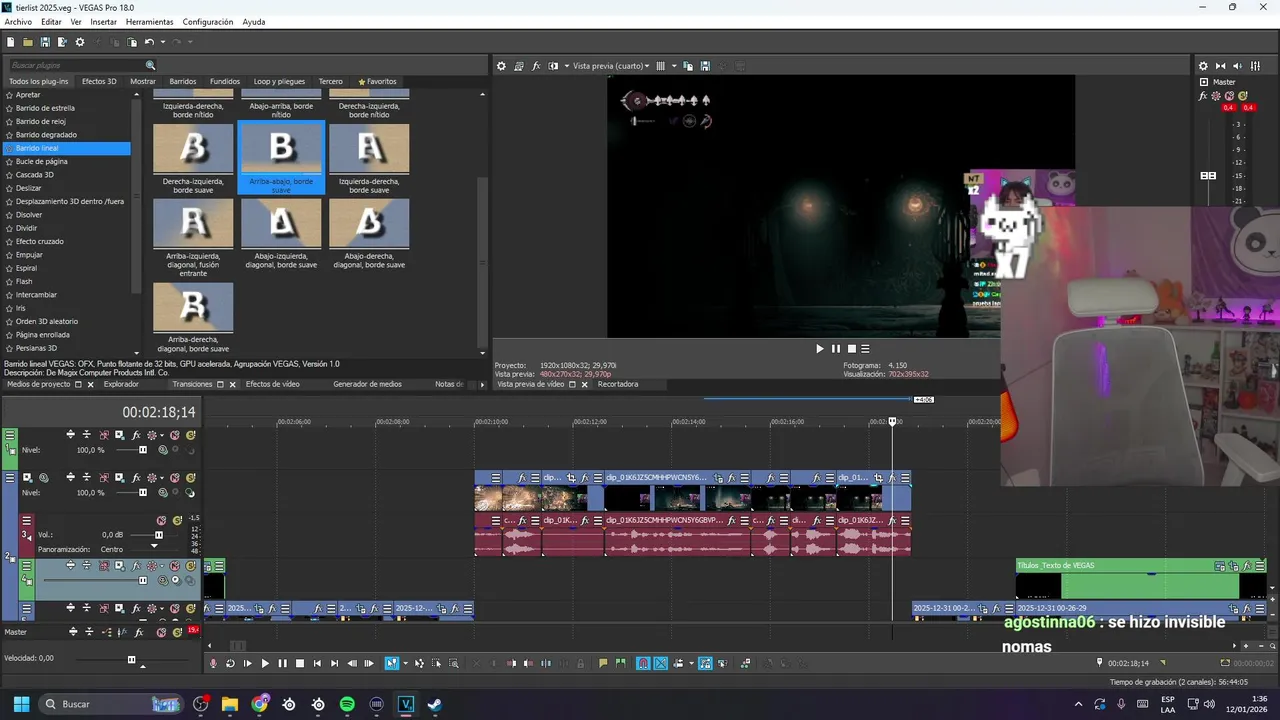This screenshot has width=1280, height=720.
Task: Mute the Master track
Action: (161, 632)
